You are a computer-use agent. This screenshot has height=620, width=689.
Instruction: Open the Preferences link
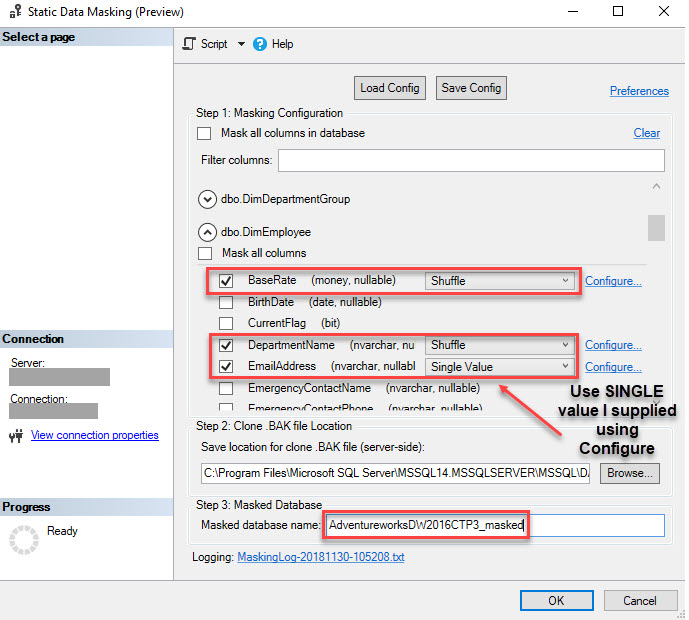coord(639,91)
